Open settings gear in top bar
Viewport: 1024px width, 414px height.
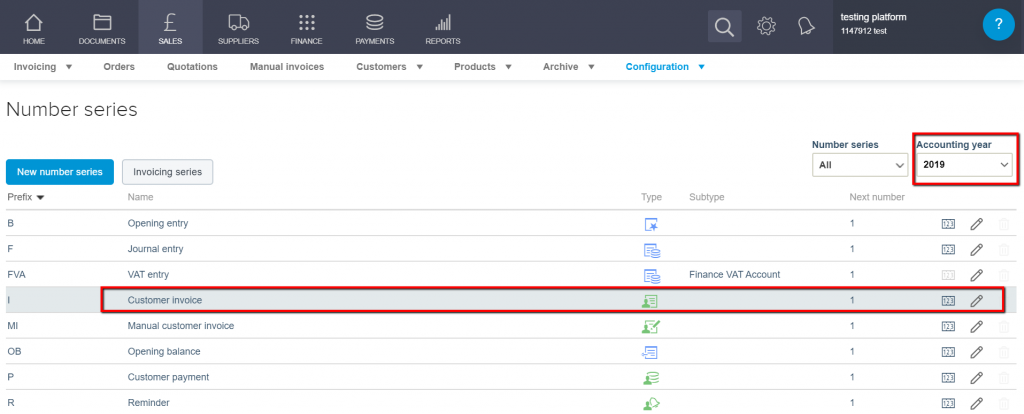pyautogui.click(x=766, y=26)
